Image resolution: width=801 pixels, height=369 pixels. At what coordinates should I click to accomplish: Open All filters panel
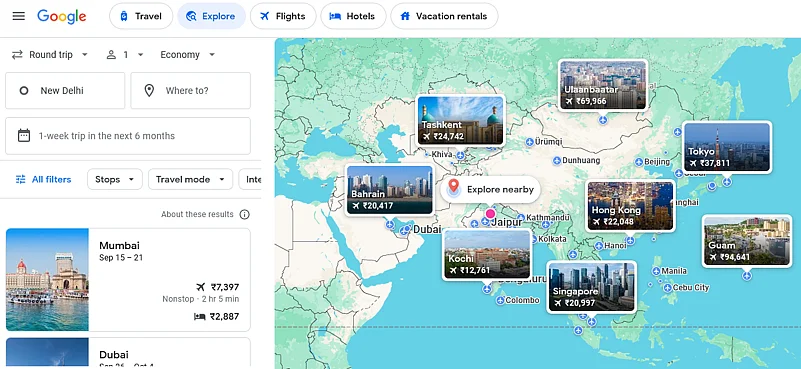[x=43, y=179]
